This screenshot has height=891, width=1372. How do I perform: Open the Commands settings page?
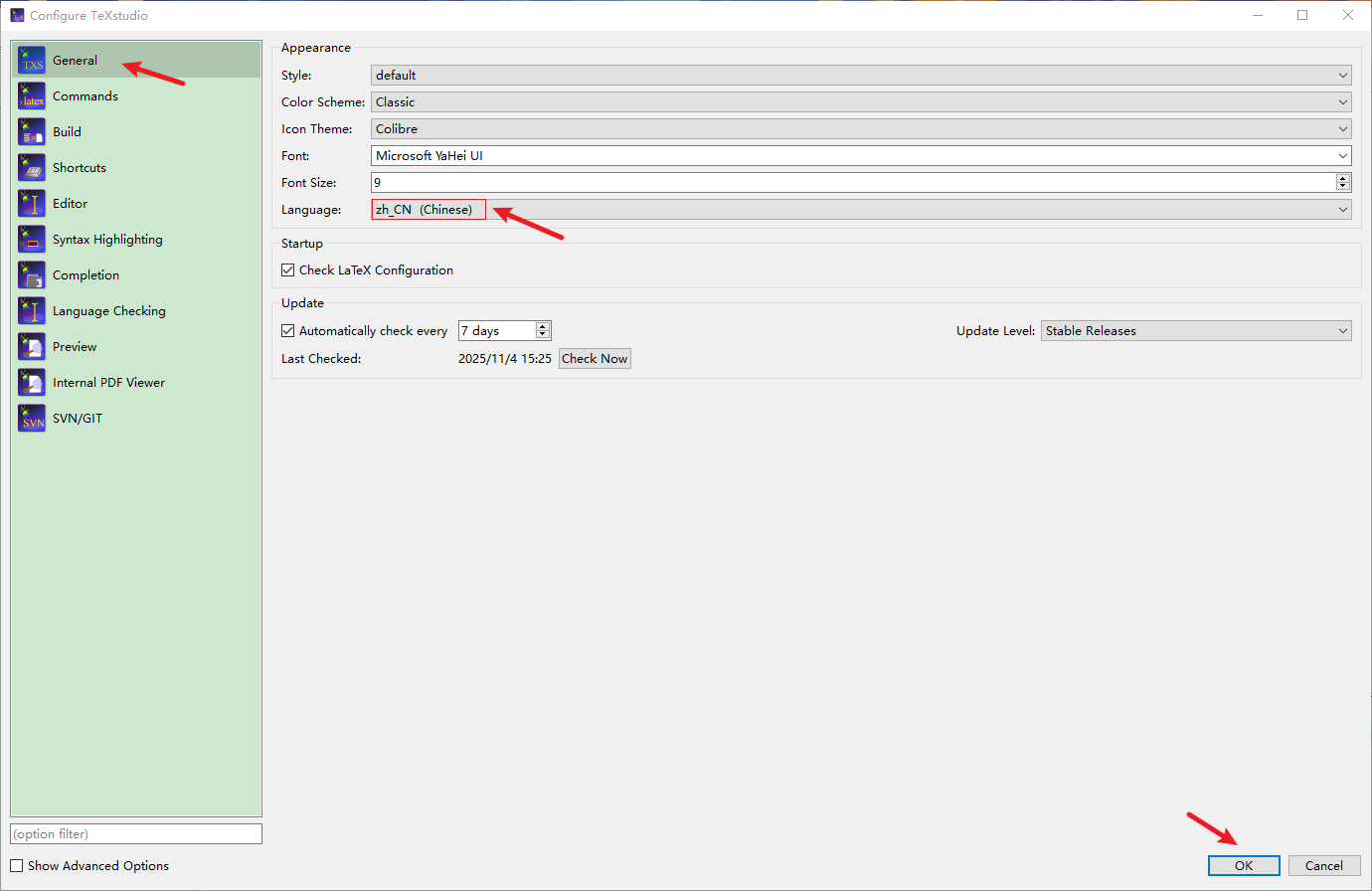[136, 96]
